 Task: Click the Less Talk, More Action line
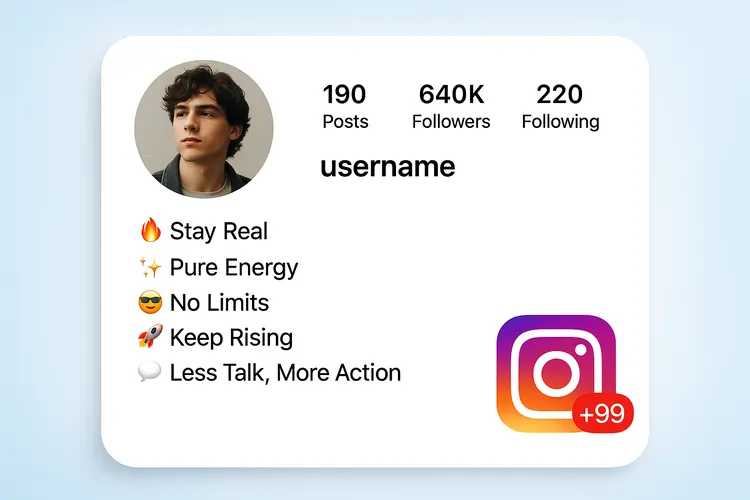click(269, 372)
